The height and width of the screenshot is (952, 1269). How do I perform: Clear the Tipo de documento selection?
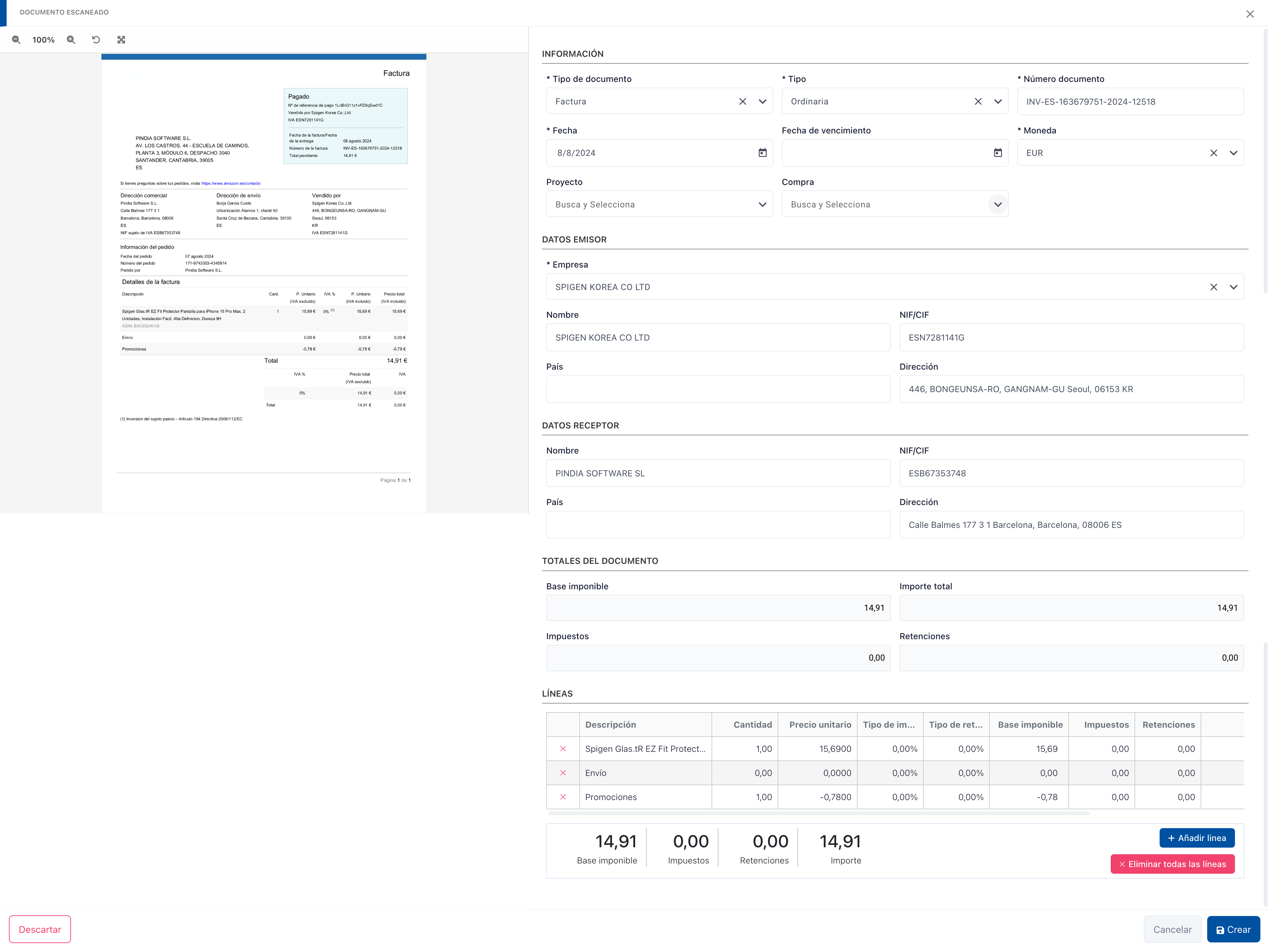742,101
